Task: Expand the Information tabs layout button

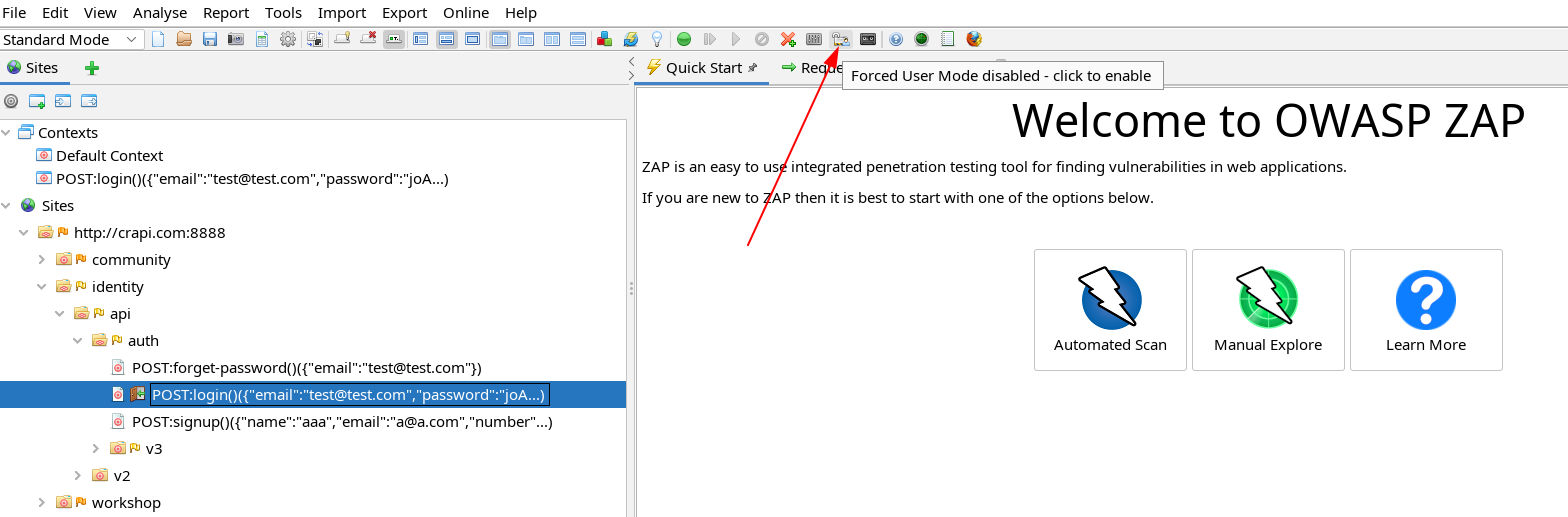Action: pyautogui.click(x=446, y=39)
